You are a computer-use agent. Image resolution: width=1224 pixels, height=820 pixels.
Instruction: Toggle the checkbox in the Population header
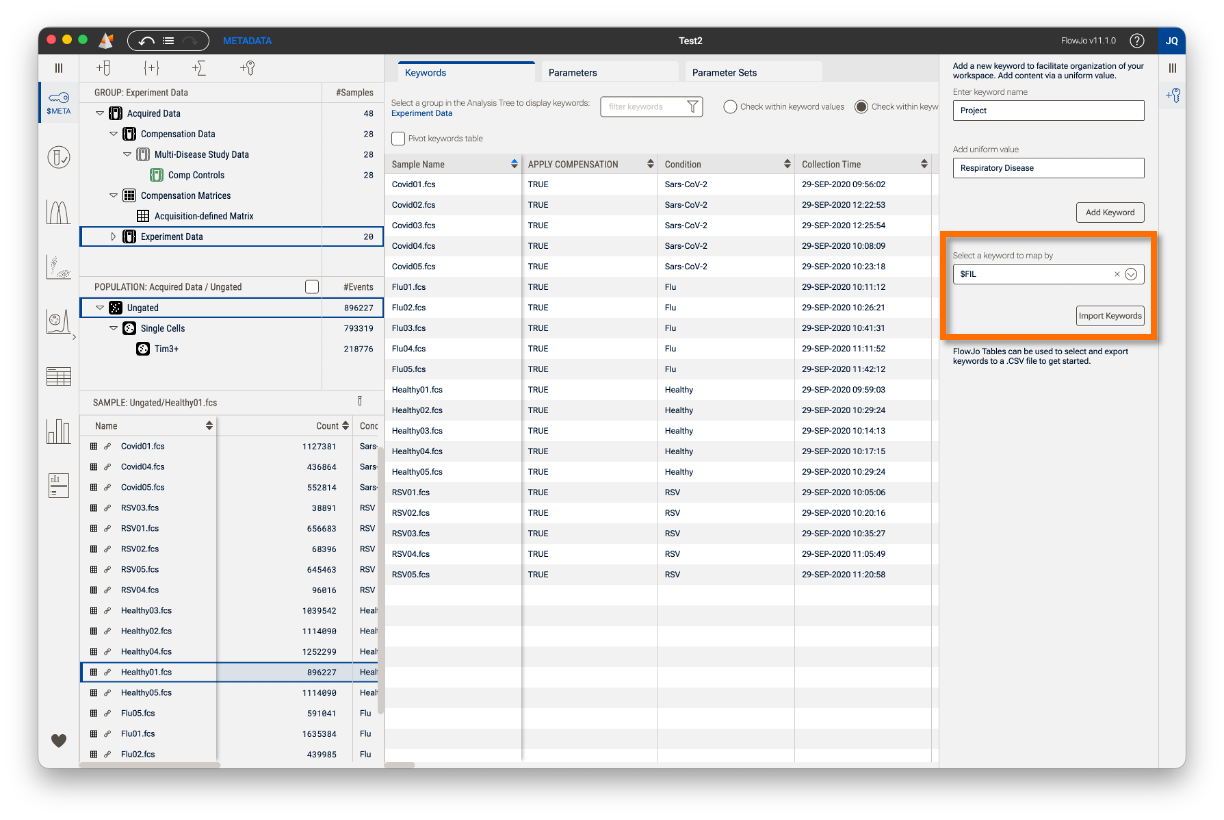point(312,287)
